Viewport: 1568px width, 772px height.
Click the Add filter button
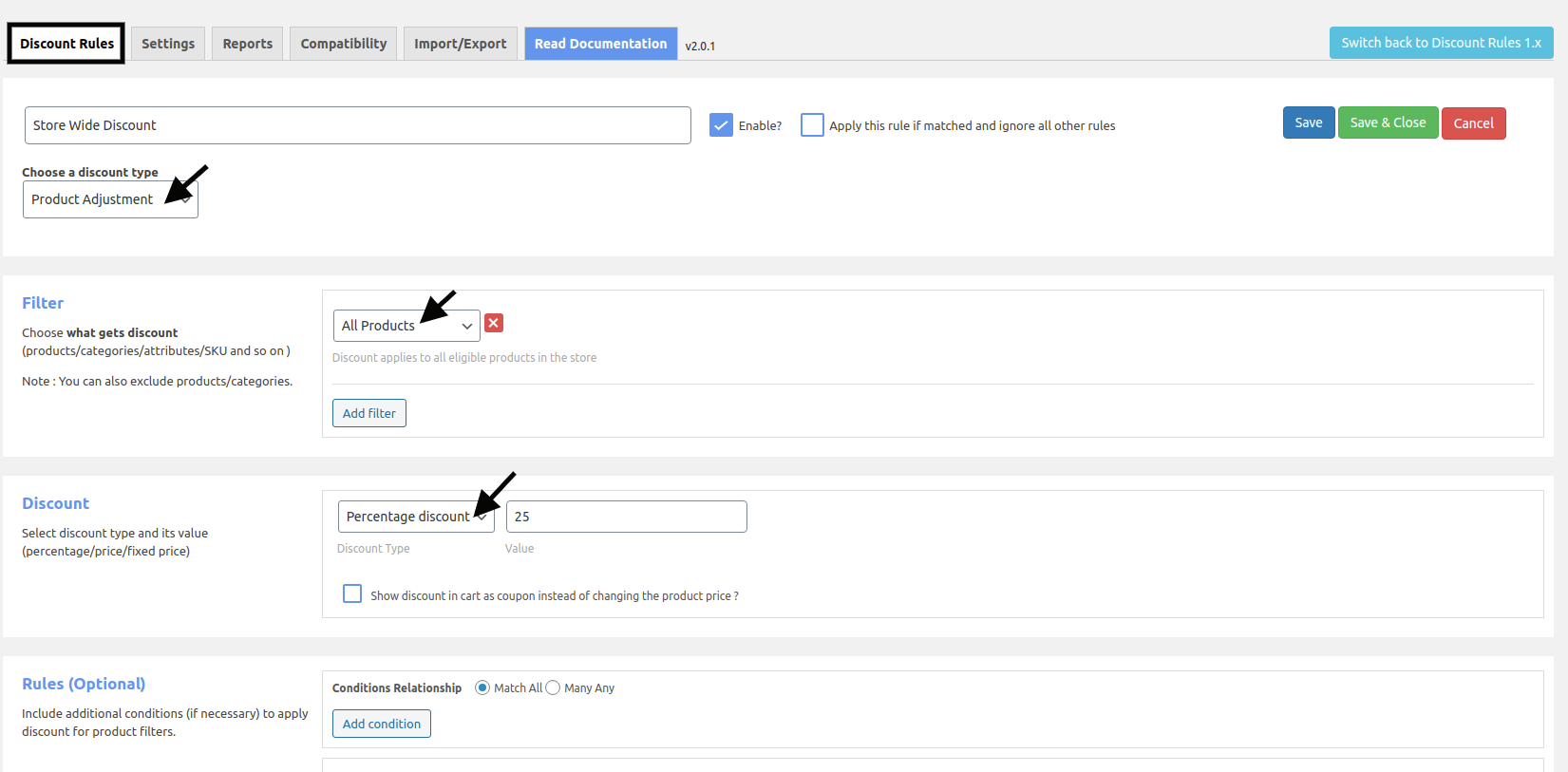pos(369,413)
